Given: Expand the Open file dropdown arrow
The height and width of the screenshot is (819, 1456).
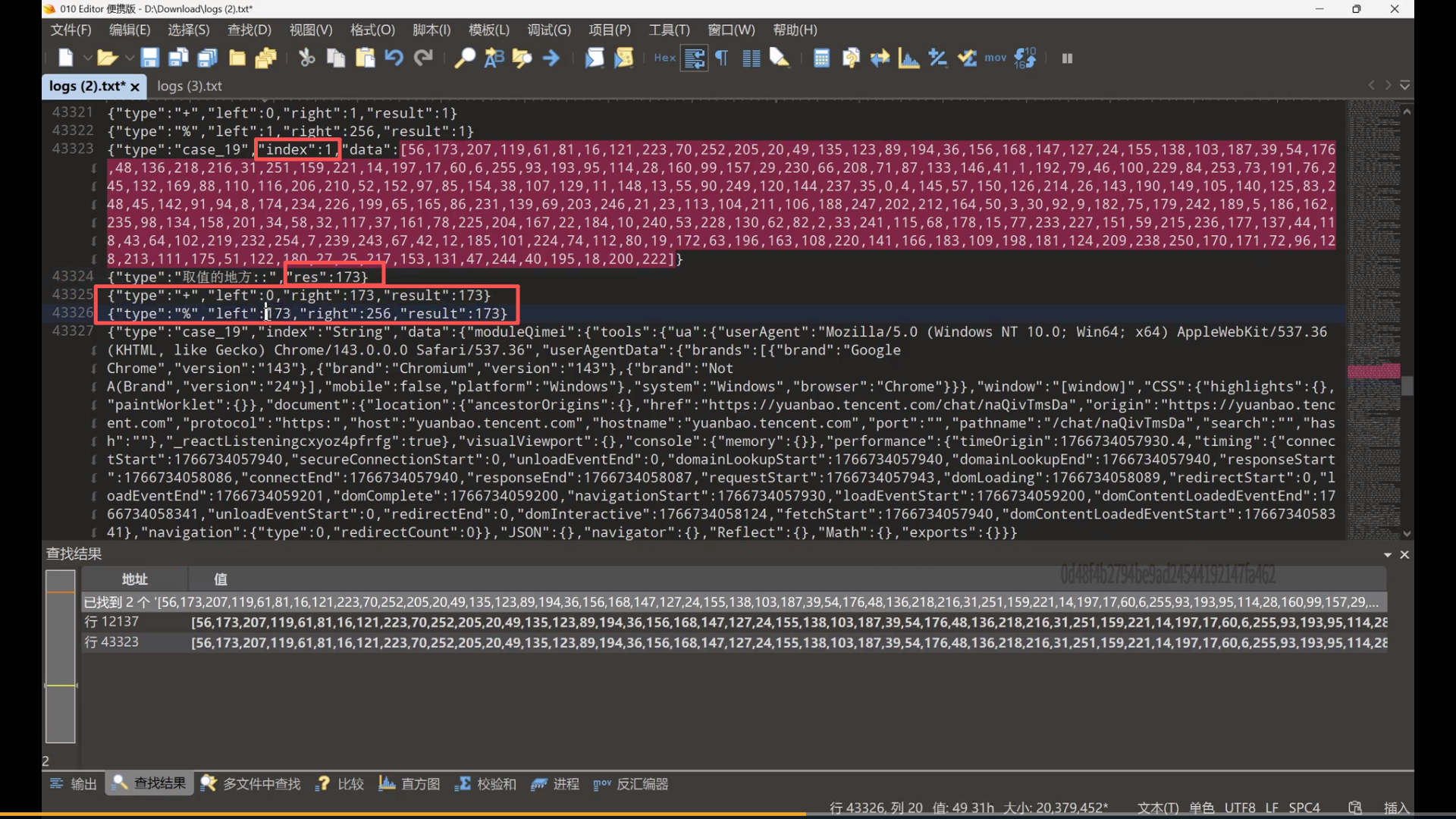Looking at the screenshot, I should pyautogui.click(x=129, y=58).
